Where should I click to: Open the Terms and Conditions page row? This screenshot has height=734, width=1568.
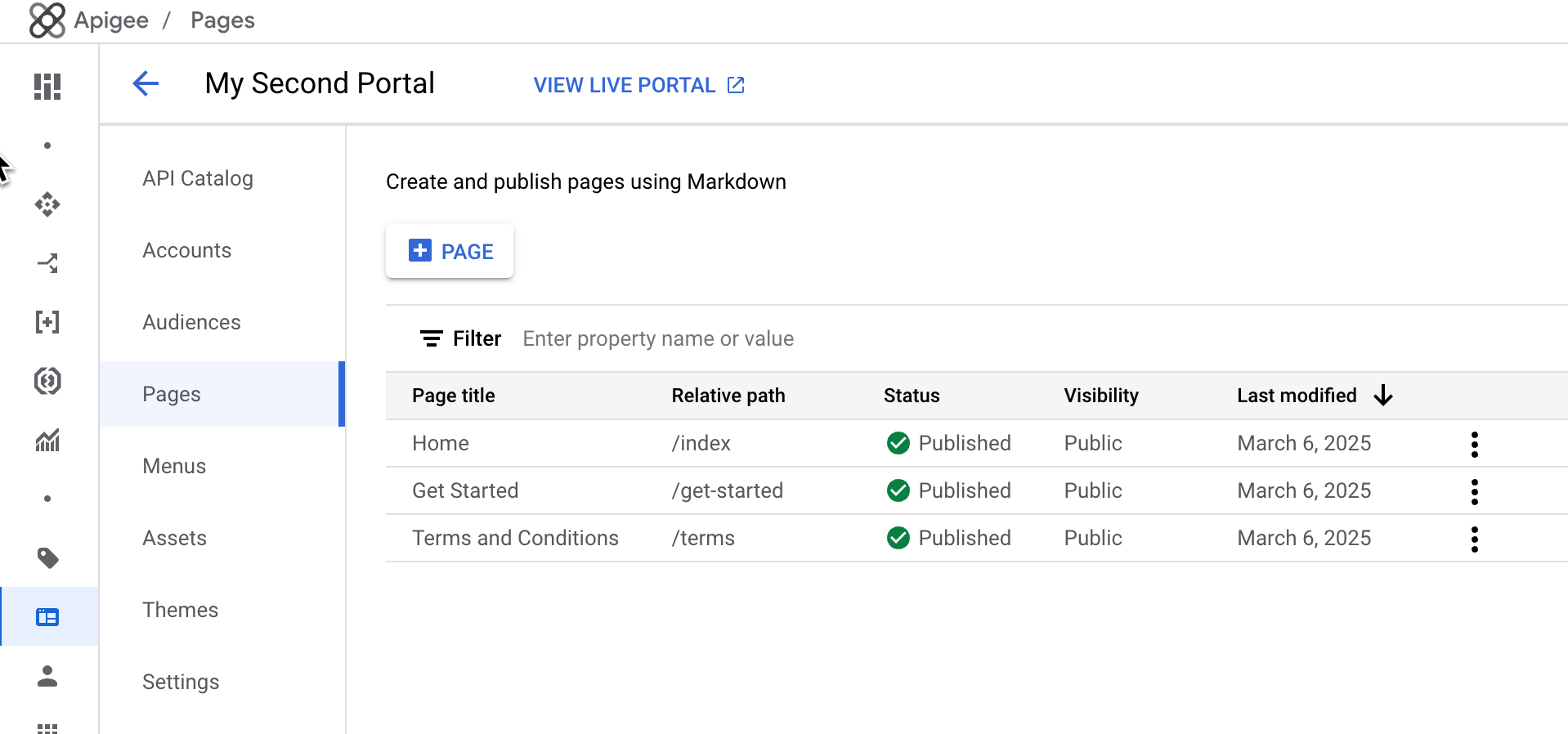(515, 538)
